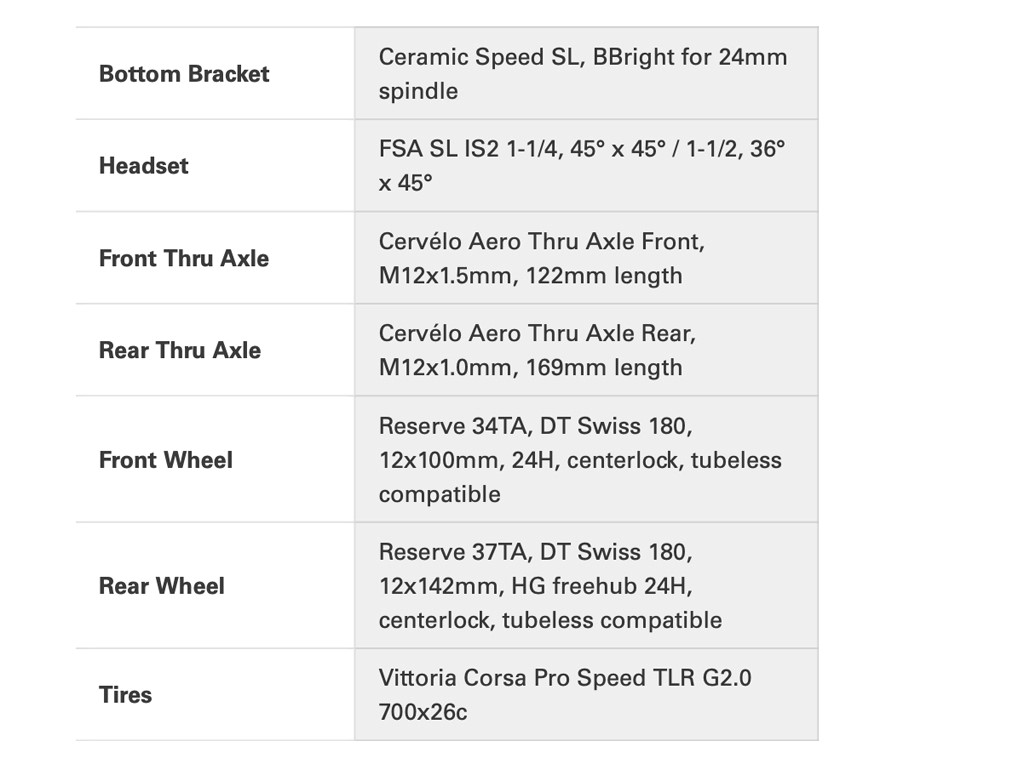Click the Rear Wheel row label
This screenshot has height=768, width=1024.
(x=162, y=586)
